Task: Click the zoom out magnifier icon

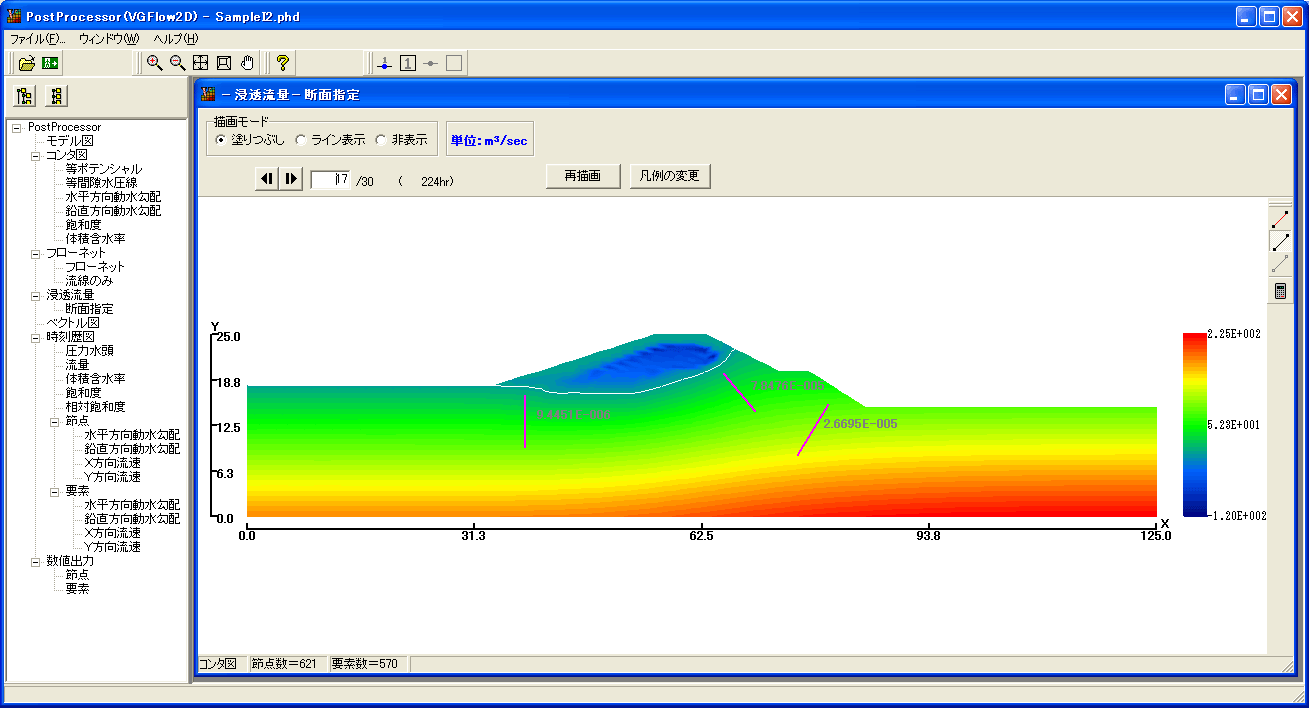Action: (x=177, y=63)
